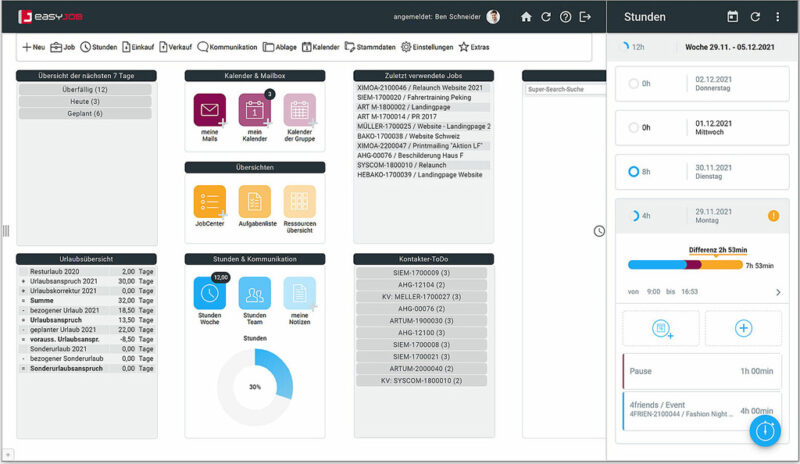This screenshot has width=800, height=464.
Task: Open the meine Mails icon
Action: coord(210,110)
